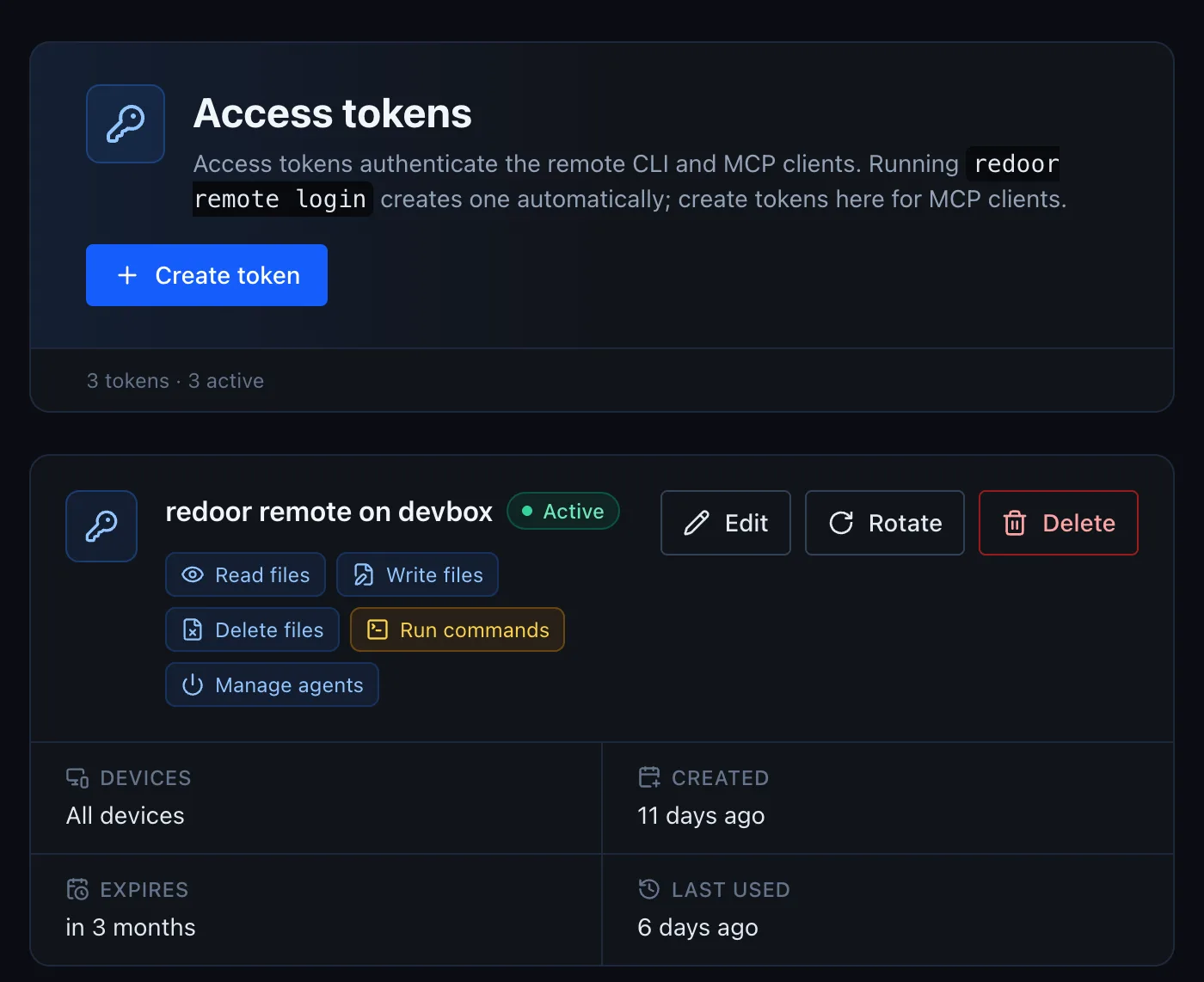Image resolution: width=1204 pixels, height=982 pixels.
Task: Click the Read files permission chip
Action: (x=245, y=574)
